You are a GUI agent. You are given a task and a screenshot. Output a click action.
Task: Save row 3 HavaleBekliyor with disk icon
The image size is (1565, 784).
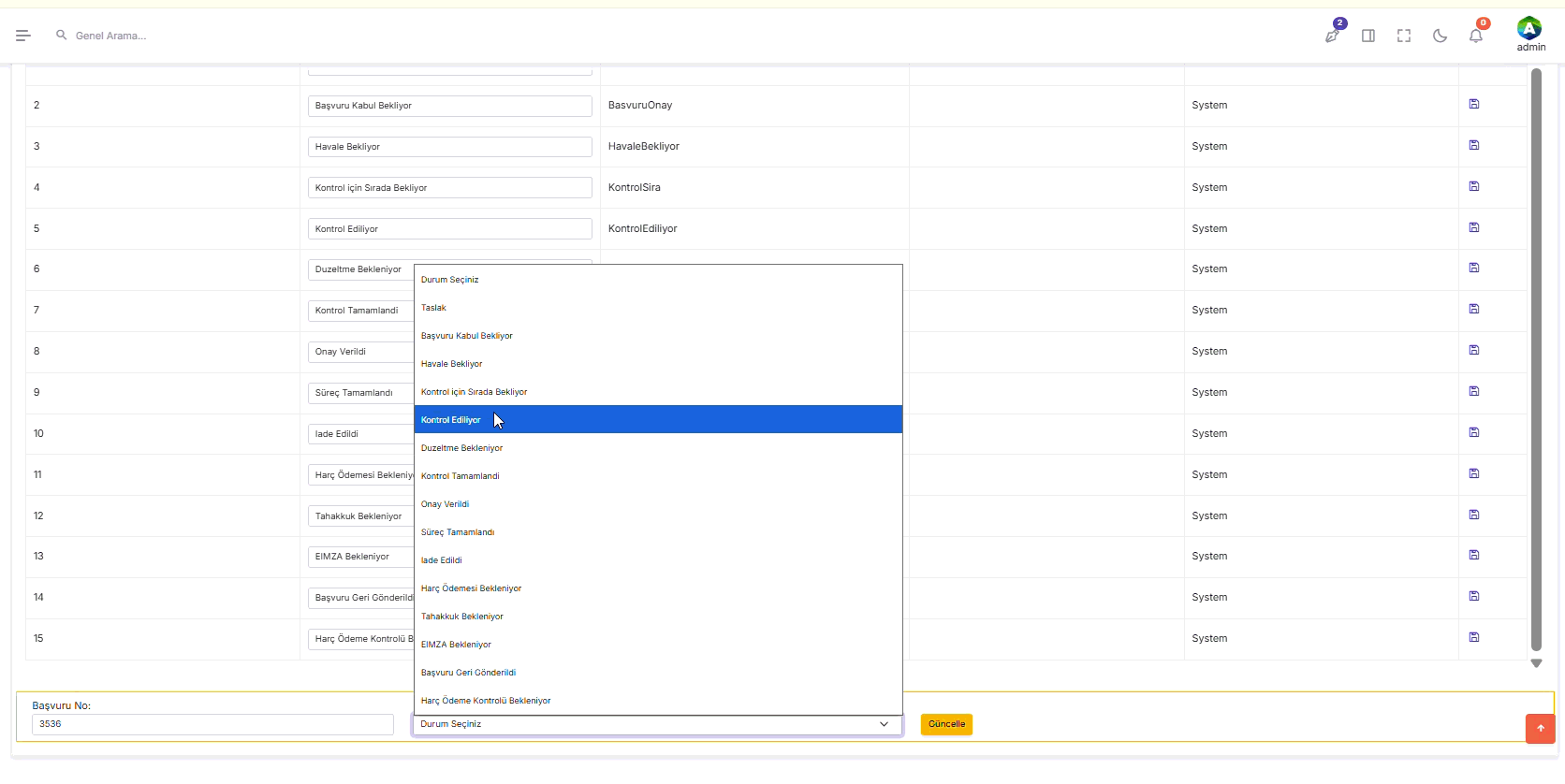click(1474, 145)
